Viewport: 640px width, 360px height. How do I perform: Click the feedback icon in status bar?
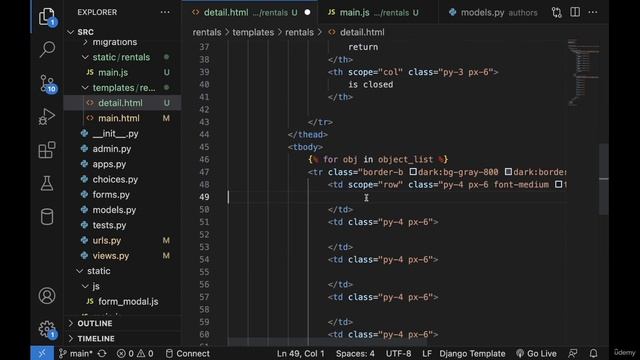(x=573, y=353)
